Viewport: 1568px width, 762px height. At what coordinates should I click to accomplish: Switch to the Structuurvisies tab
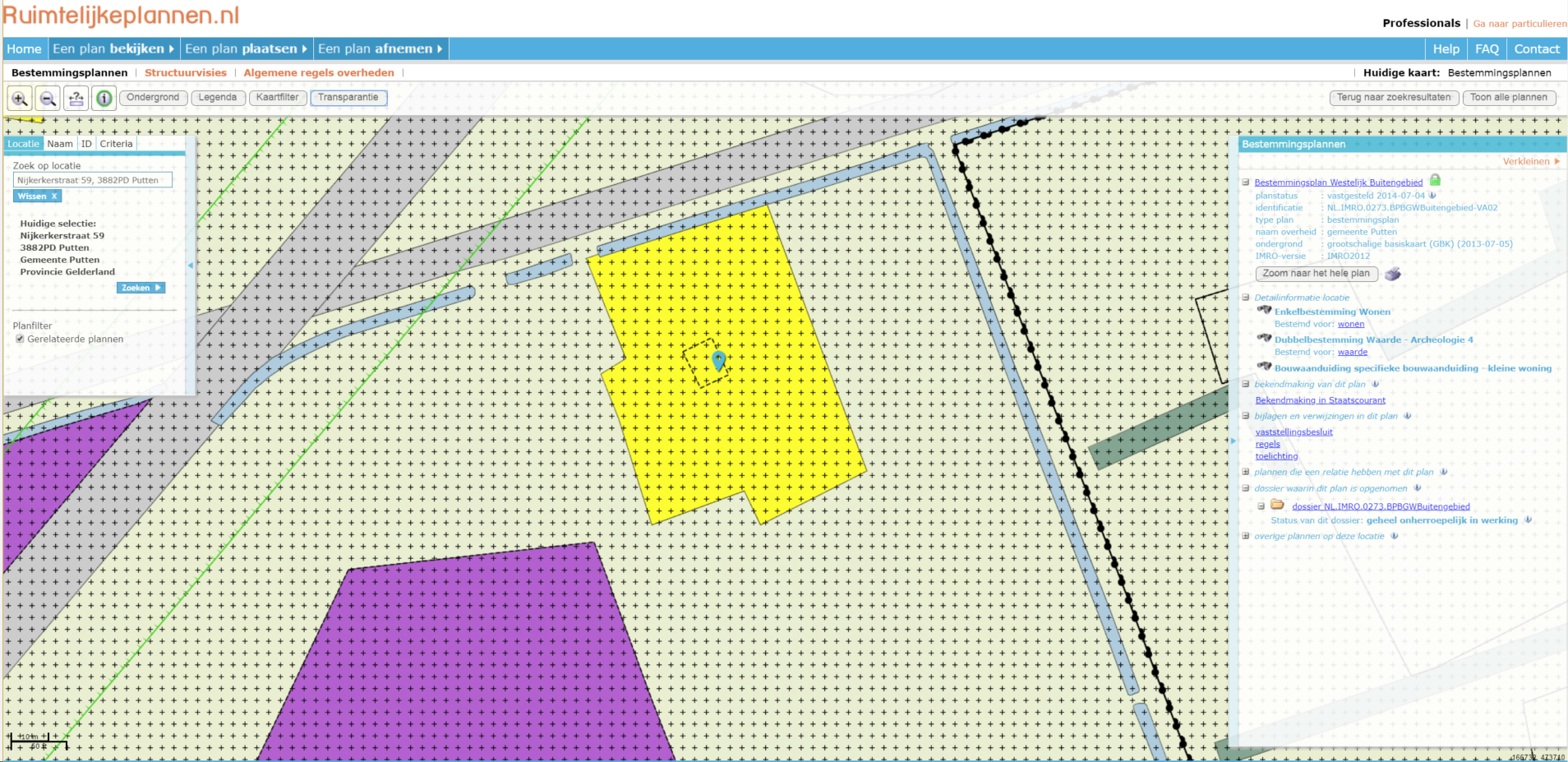(x=185, y=72)
